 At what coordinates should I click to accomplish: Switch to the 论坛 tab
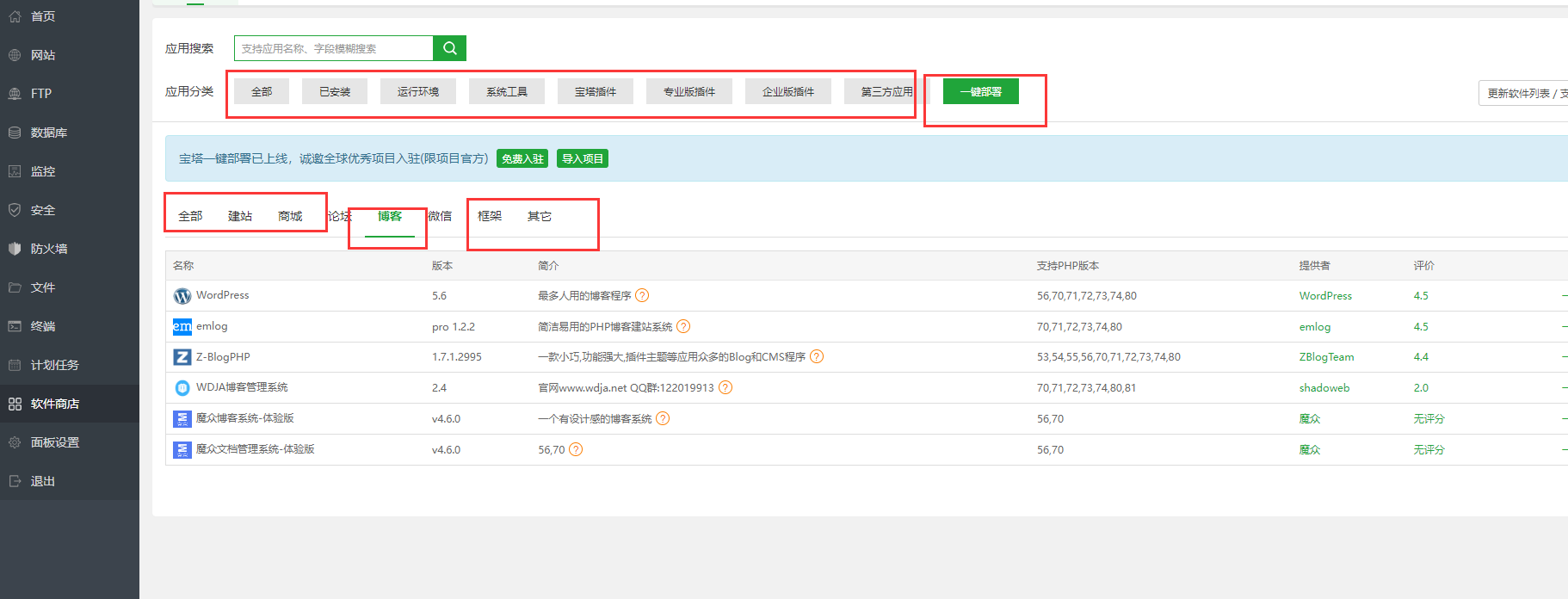tap(340, 216)
